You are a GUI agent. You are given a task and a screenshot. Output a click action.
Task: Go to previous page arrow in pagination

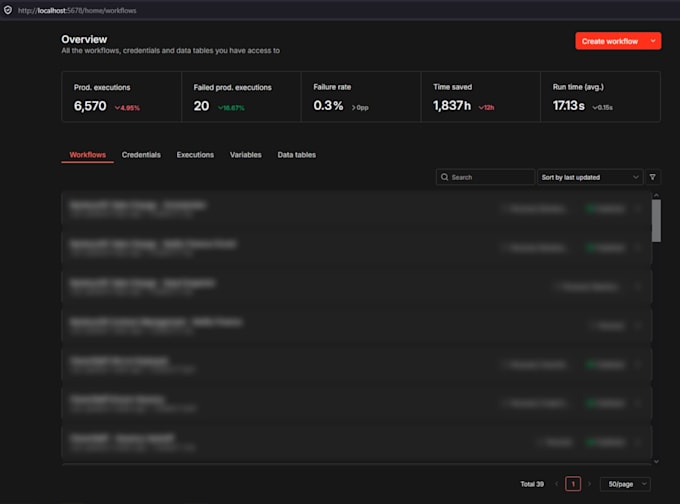[x=557, y=484]
